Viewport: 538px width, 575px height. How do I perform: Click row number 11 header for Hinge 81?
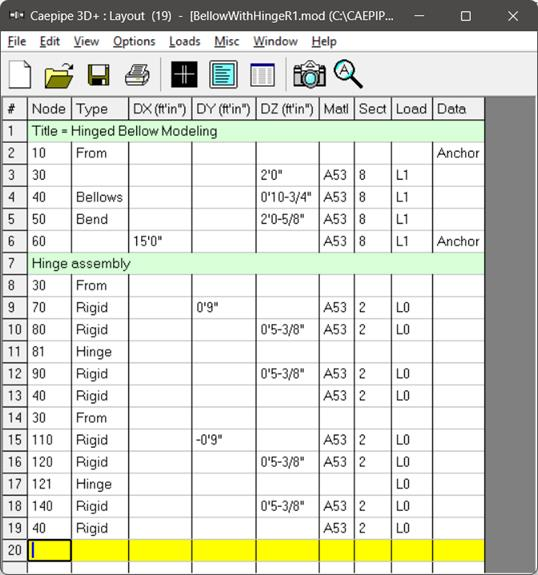tap(15, 352)
